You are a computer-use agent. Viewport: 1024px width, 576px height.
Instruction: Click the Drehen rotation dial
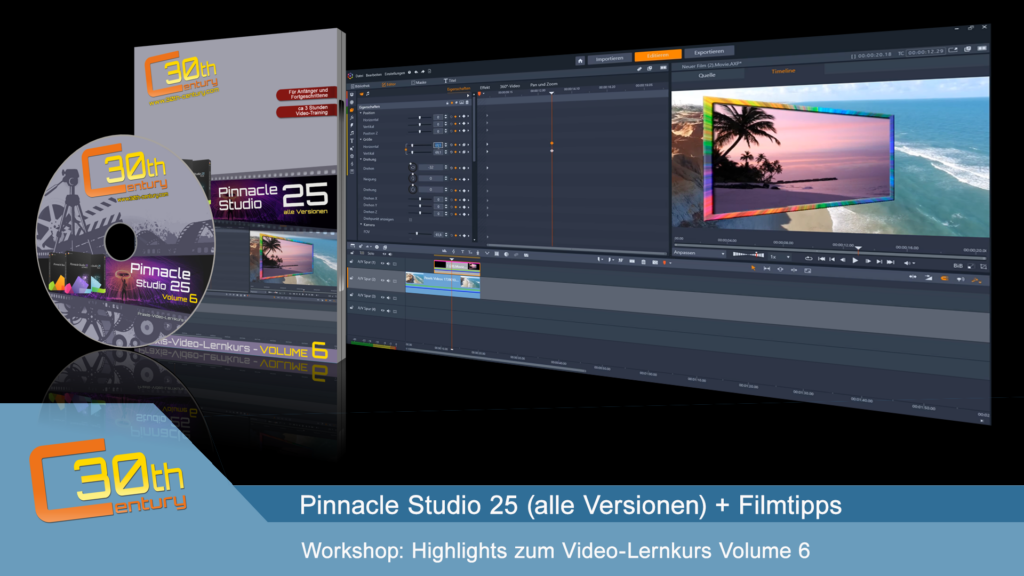pos(412,167)
